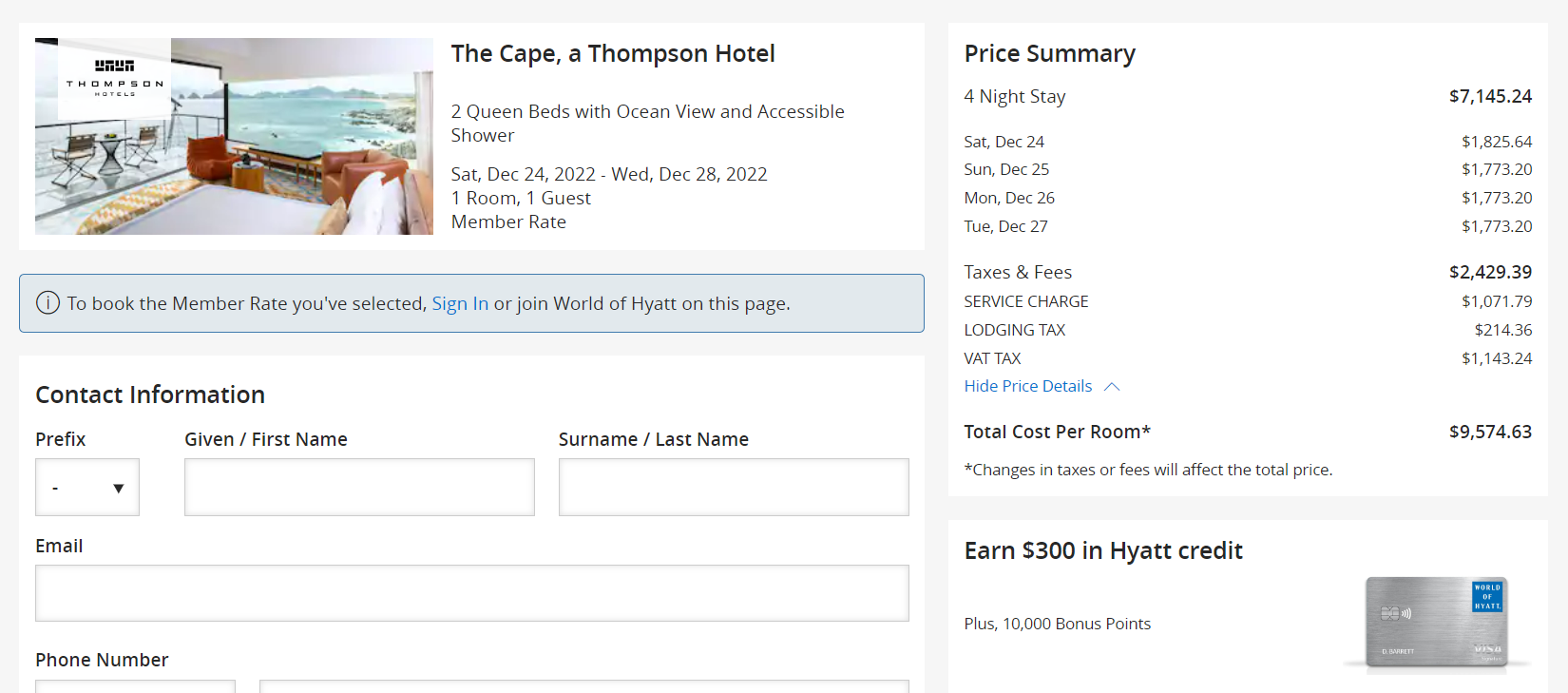
Task: Open the Prefix dropdown
Action: tap(87, 488)
